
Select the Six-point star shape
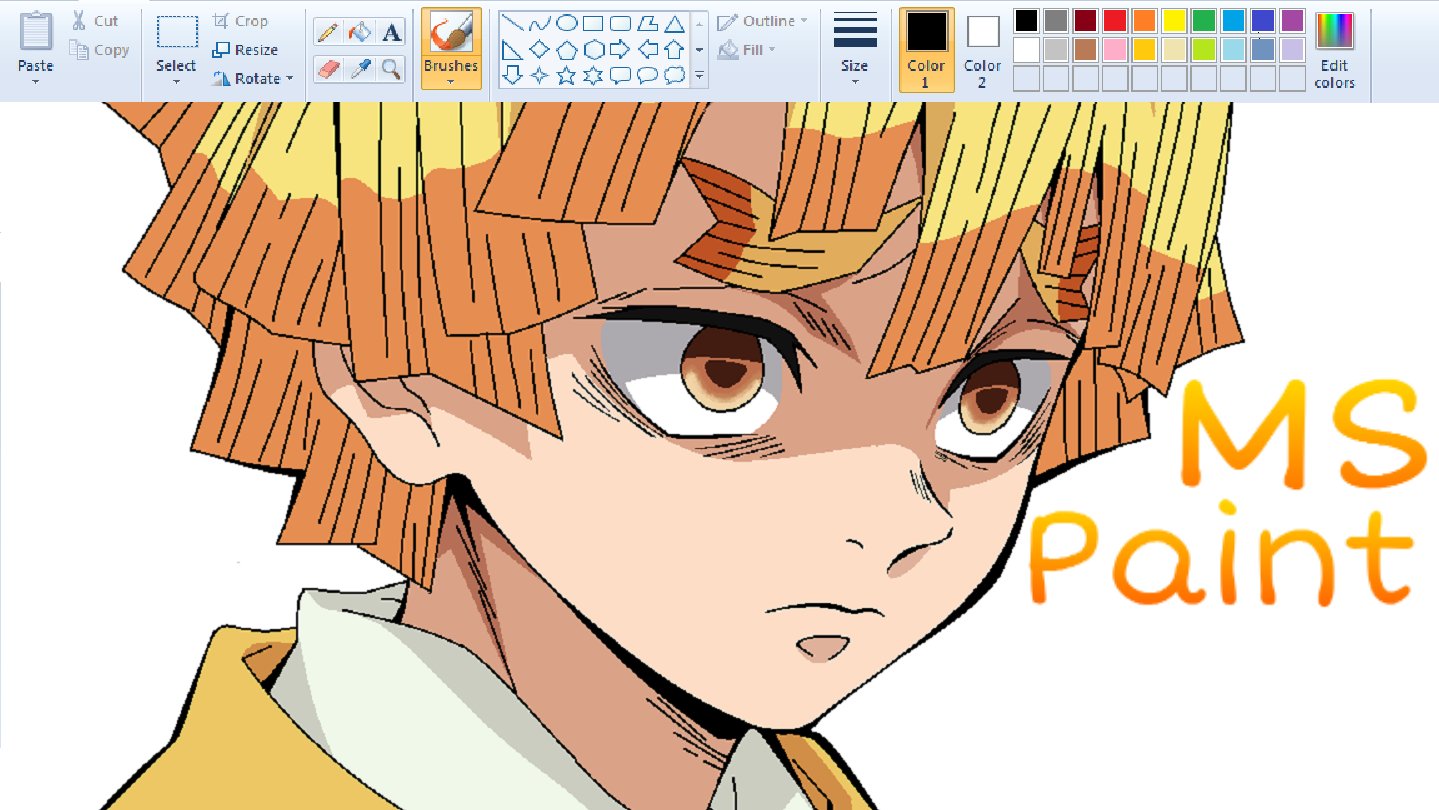click(593, 75)
